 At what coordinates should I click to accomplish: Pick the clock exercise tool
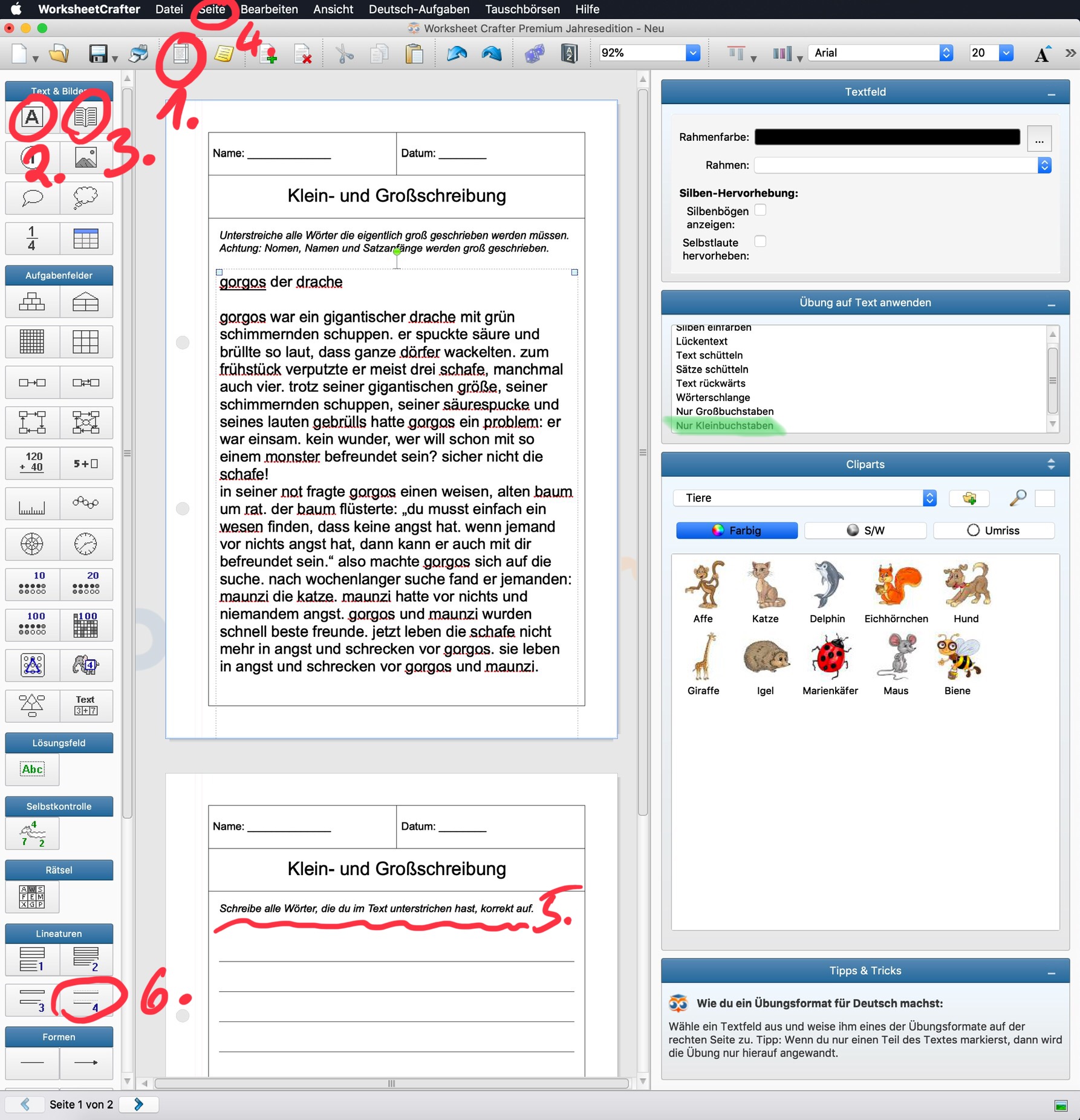coord(85,544)
